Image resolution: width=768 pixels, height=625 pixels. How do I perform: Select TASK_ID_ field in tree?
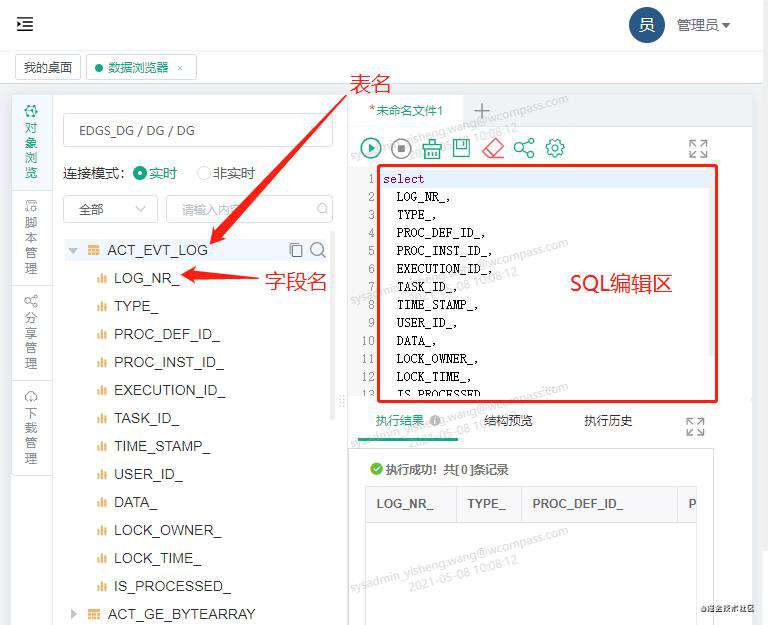tap(146, 418)
